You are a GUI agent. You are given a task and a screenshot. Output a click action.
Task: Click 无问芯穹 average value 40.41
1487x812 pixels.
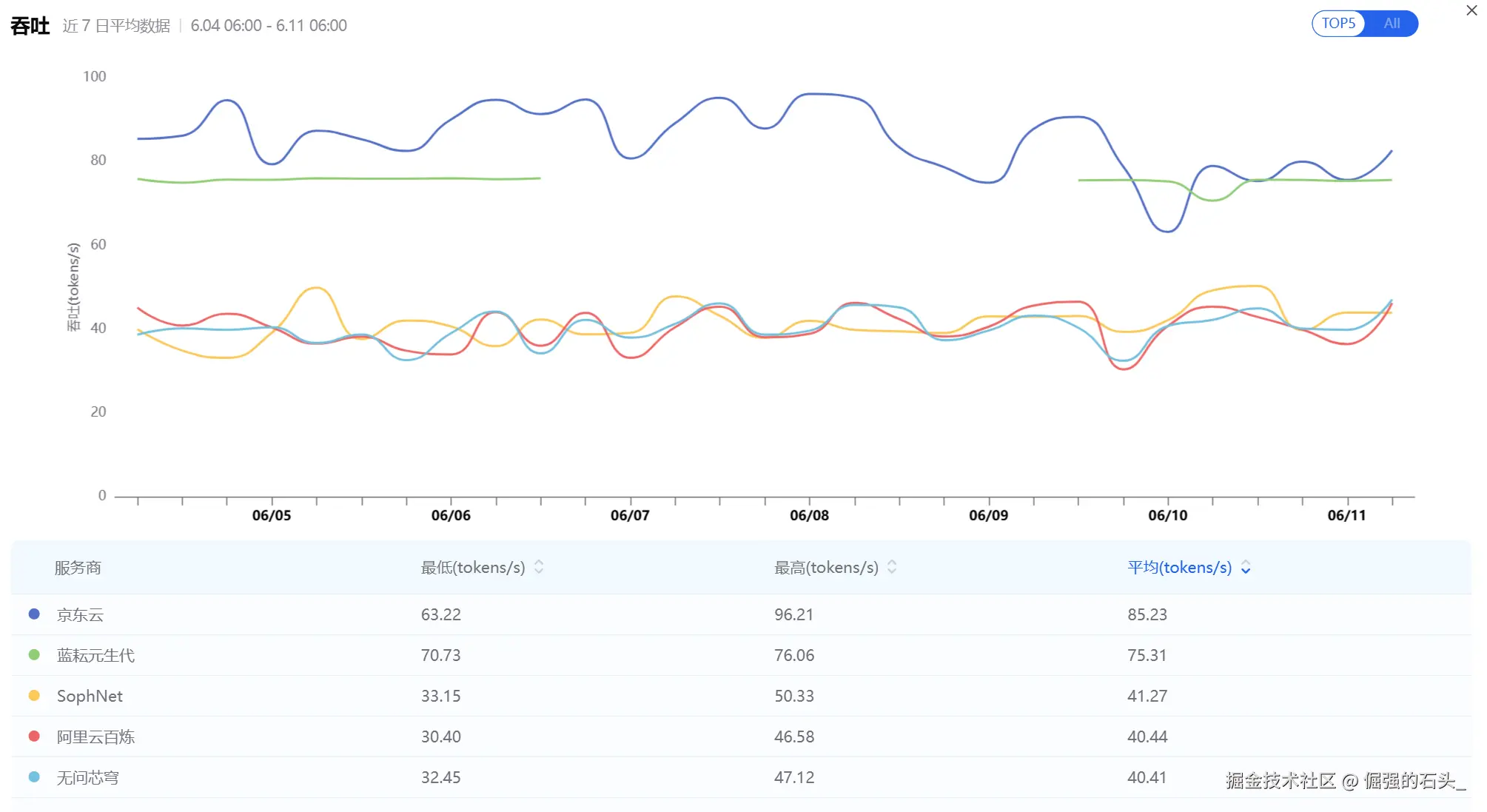click(1147, 777)
